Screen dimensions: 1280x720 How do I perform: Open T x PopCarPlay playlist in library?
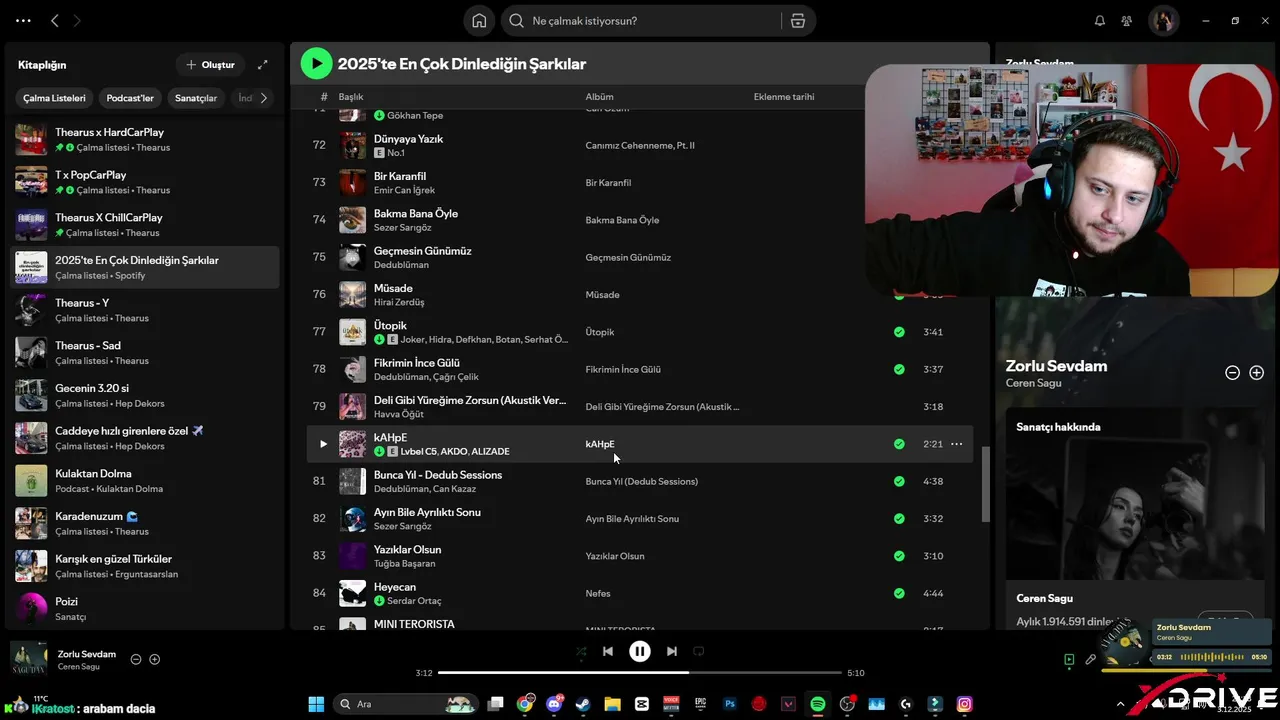coord(145,182)
